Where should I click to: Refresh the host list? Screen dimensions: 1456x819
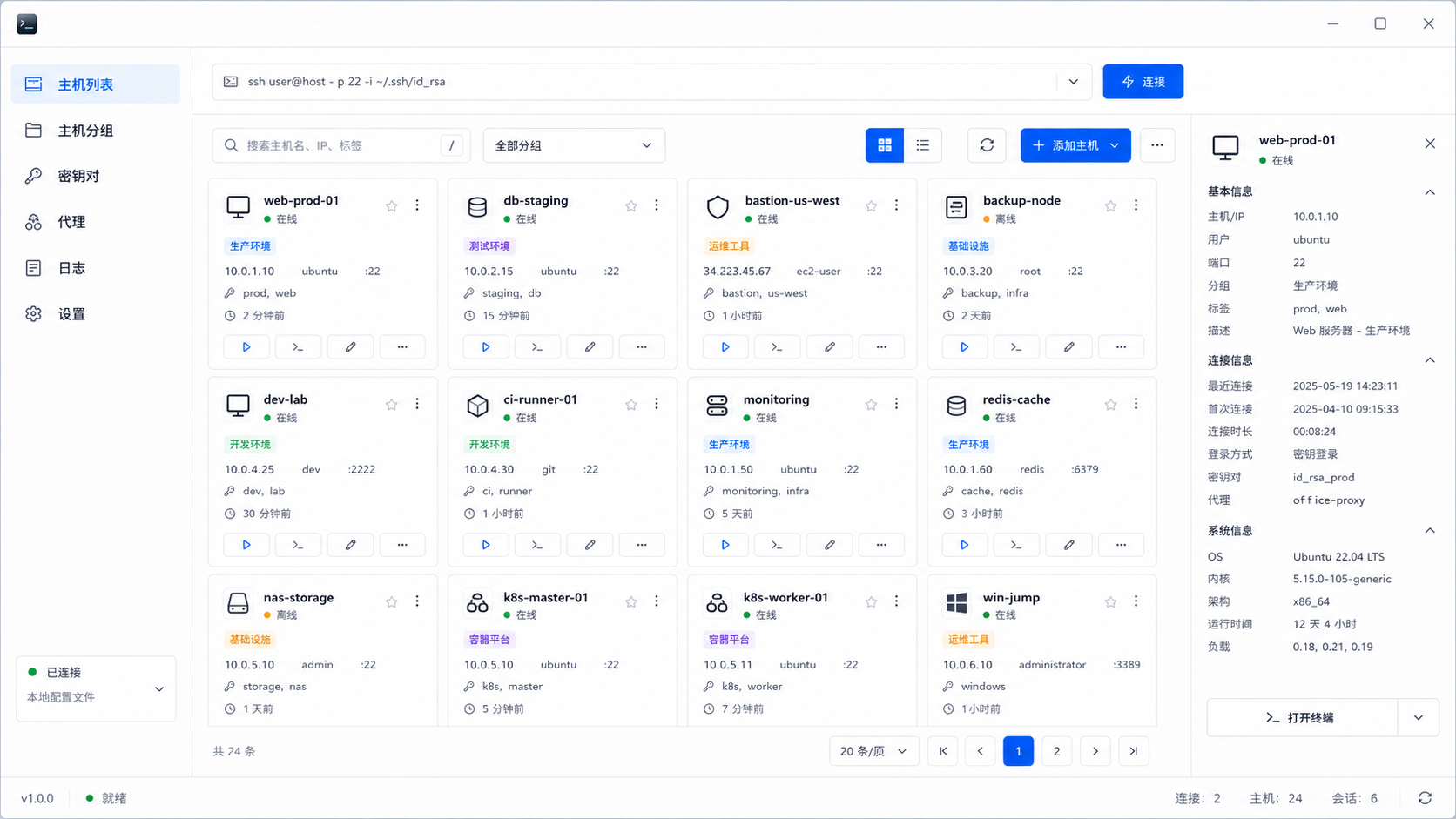point(987,145)
